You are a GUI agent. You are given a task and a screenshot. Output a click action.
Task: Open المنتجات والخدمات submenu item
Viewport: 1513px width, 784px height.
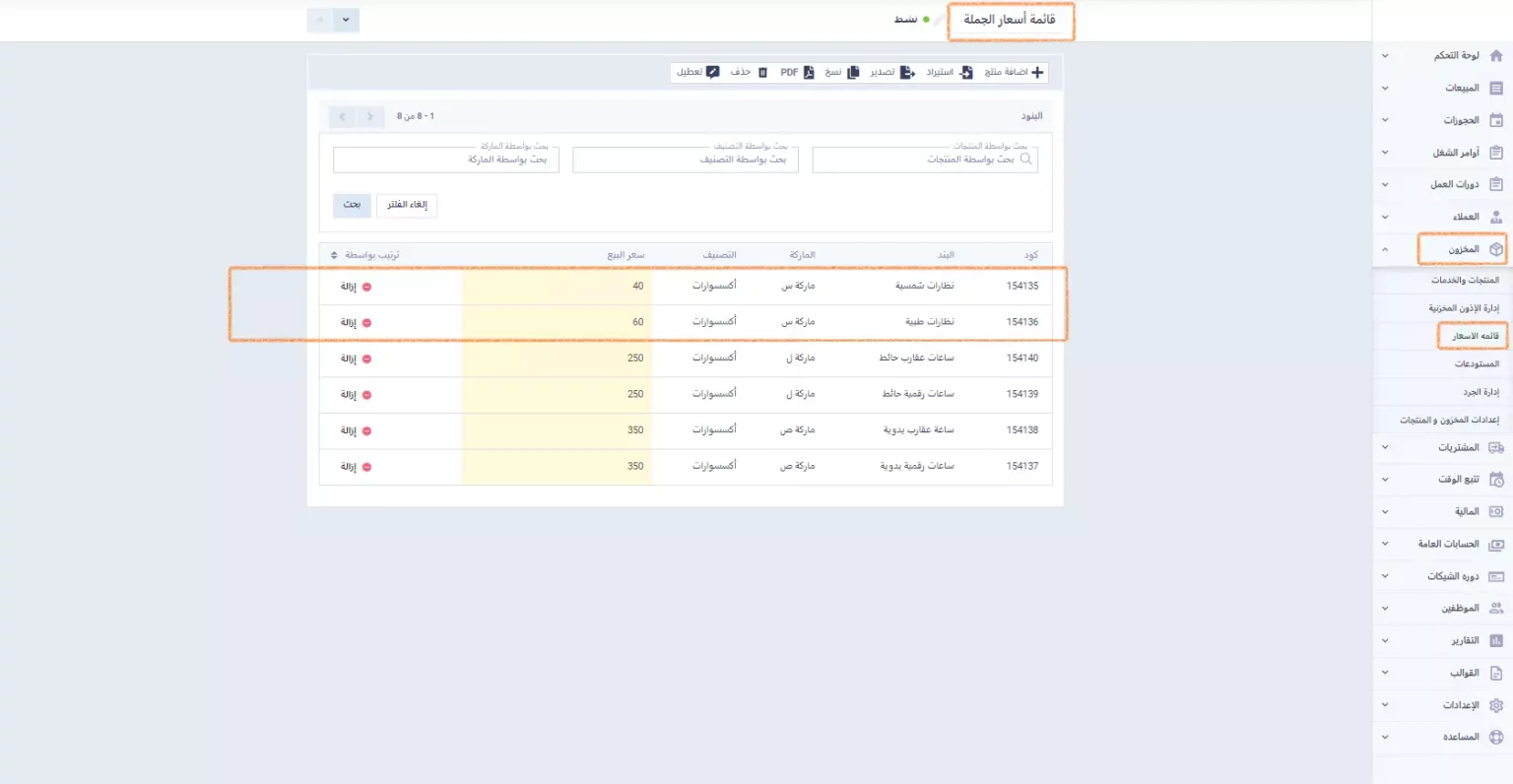tap(1465, 281)
